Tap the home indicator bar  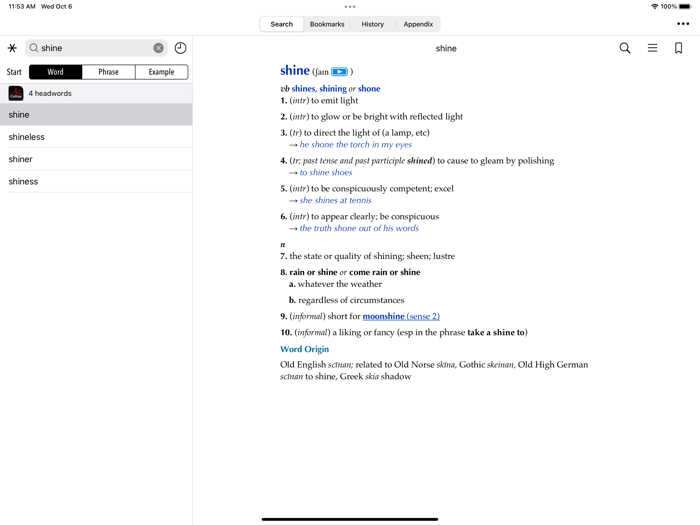pos(350,519)
